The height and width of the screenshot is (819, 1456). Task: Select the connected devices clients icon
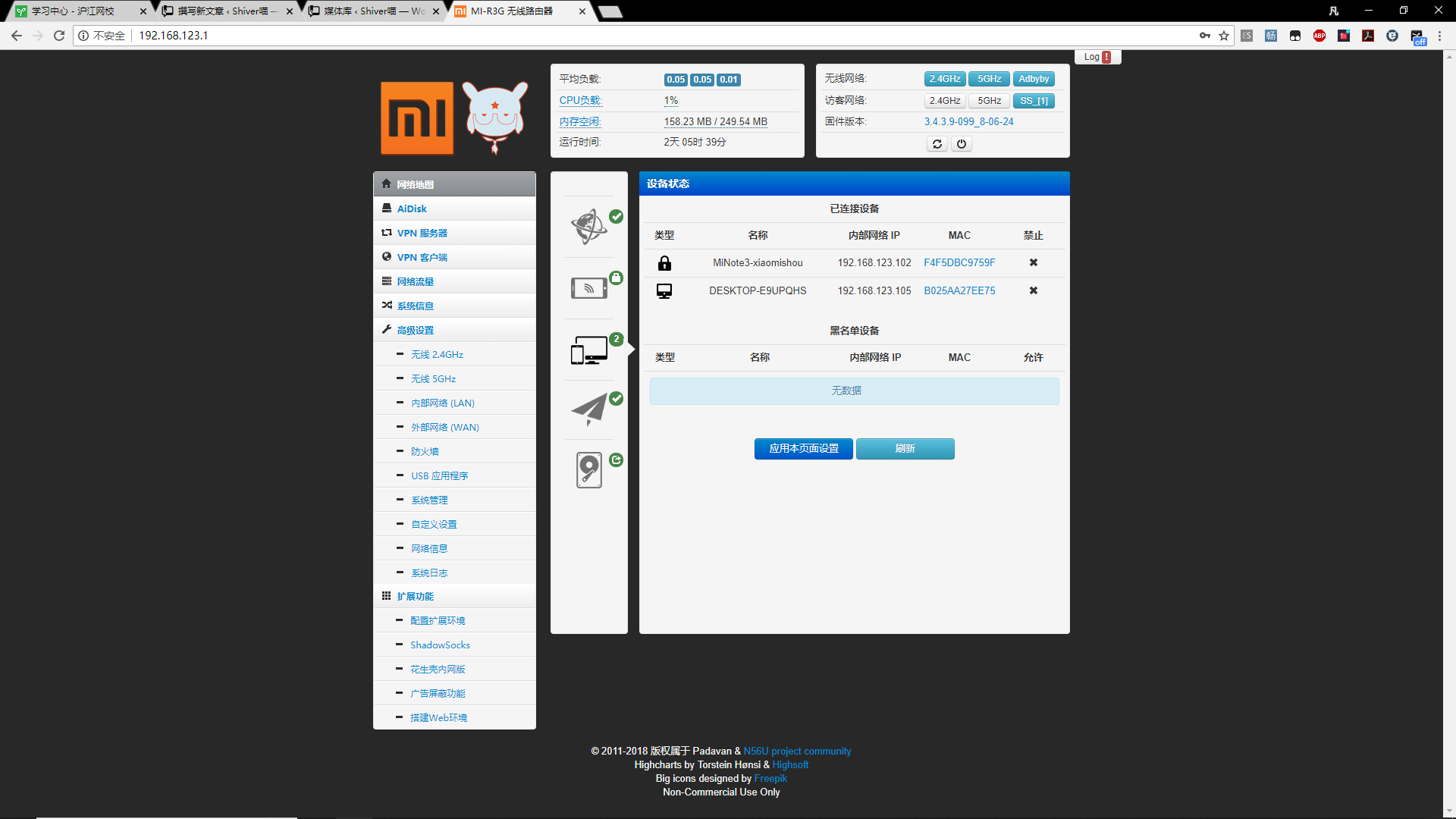(589, 350)
